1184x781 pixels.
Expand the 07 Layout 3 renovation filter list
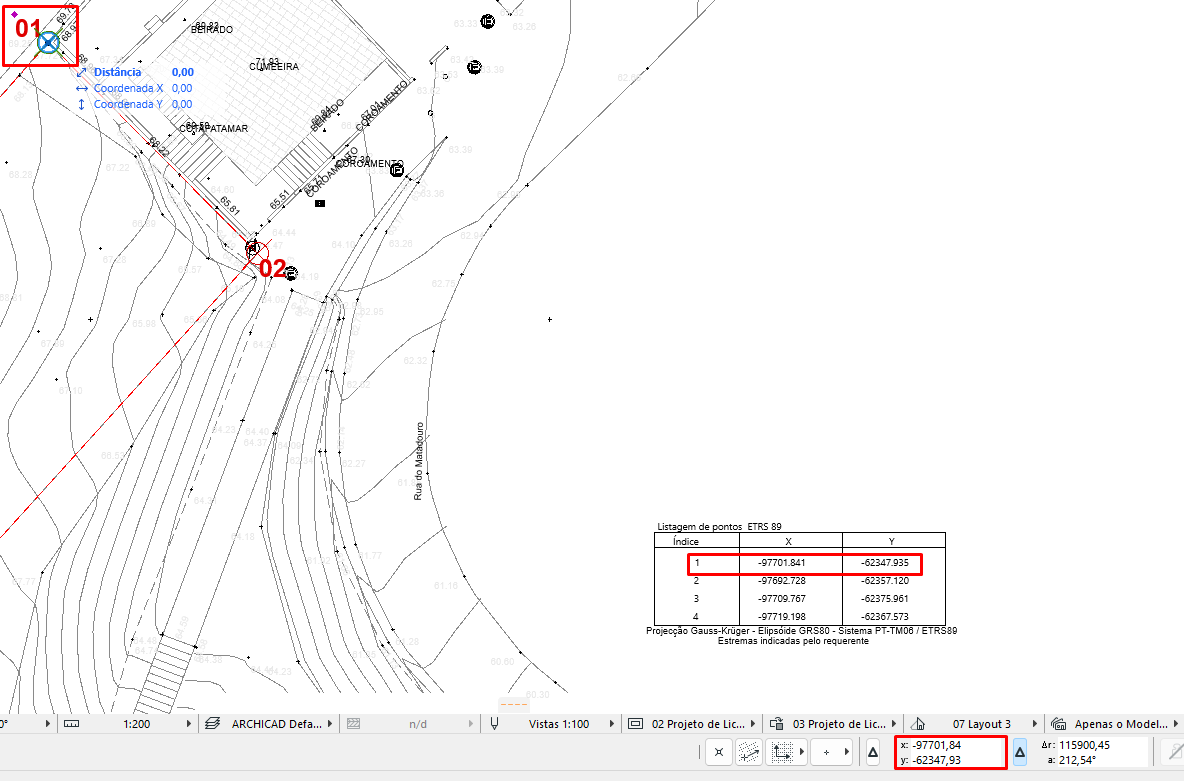(1035, 723)
